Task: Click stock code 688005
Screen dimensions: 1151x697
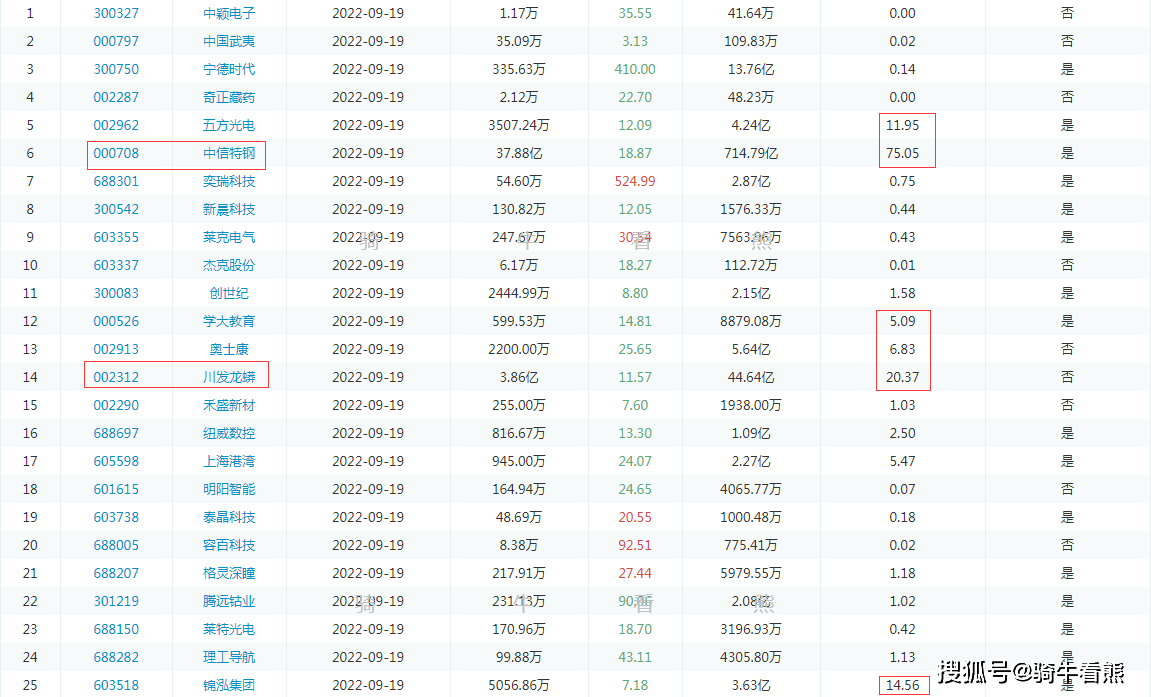Action: pyautogui.click(x=116, y=545)
